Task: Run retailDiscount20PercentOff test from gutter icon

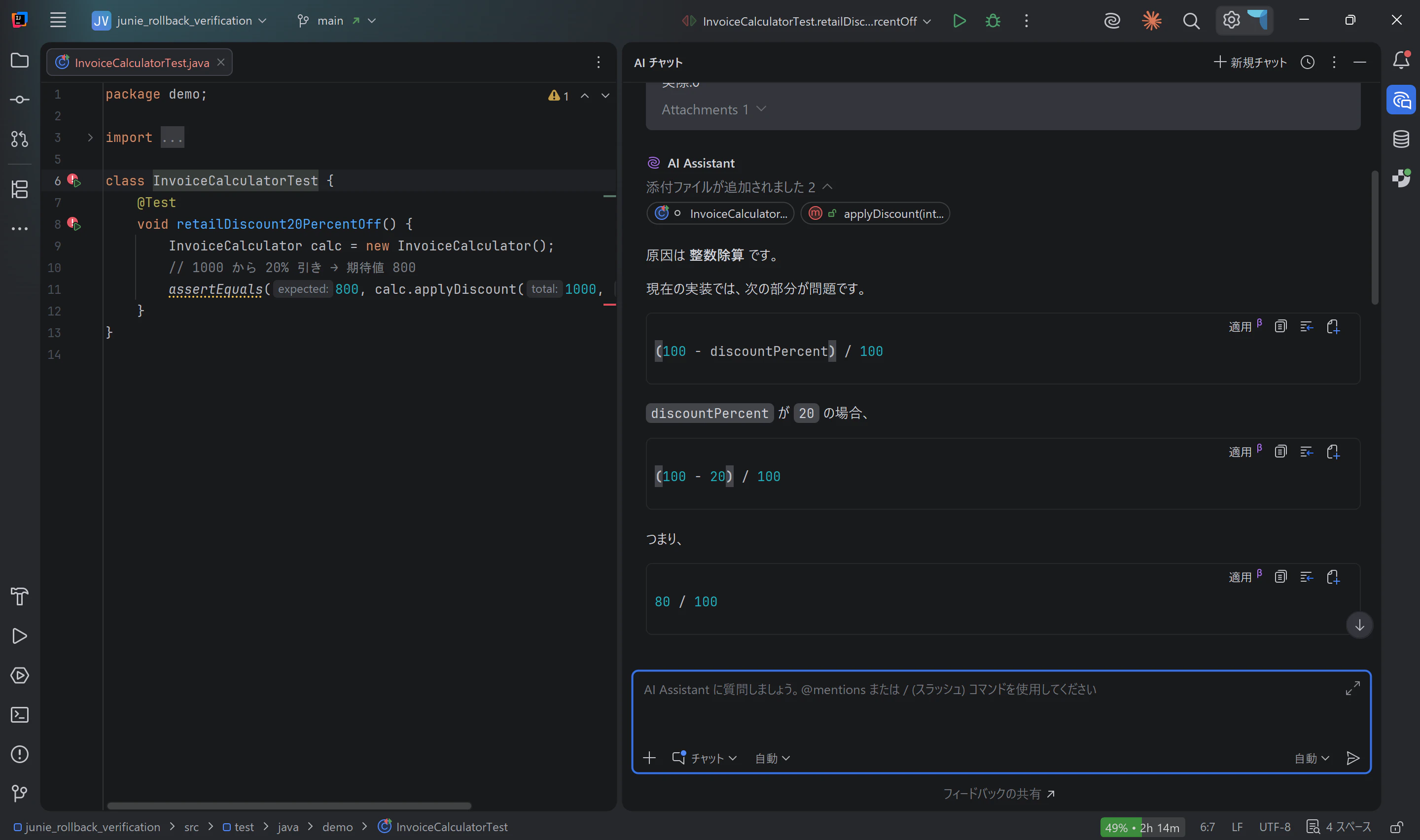Action: click(x=74, y=224)
